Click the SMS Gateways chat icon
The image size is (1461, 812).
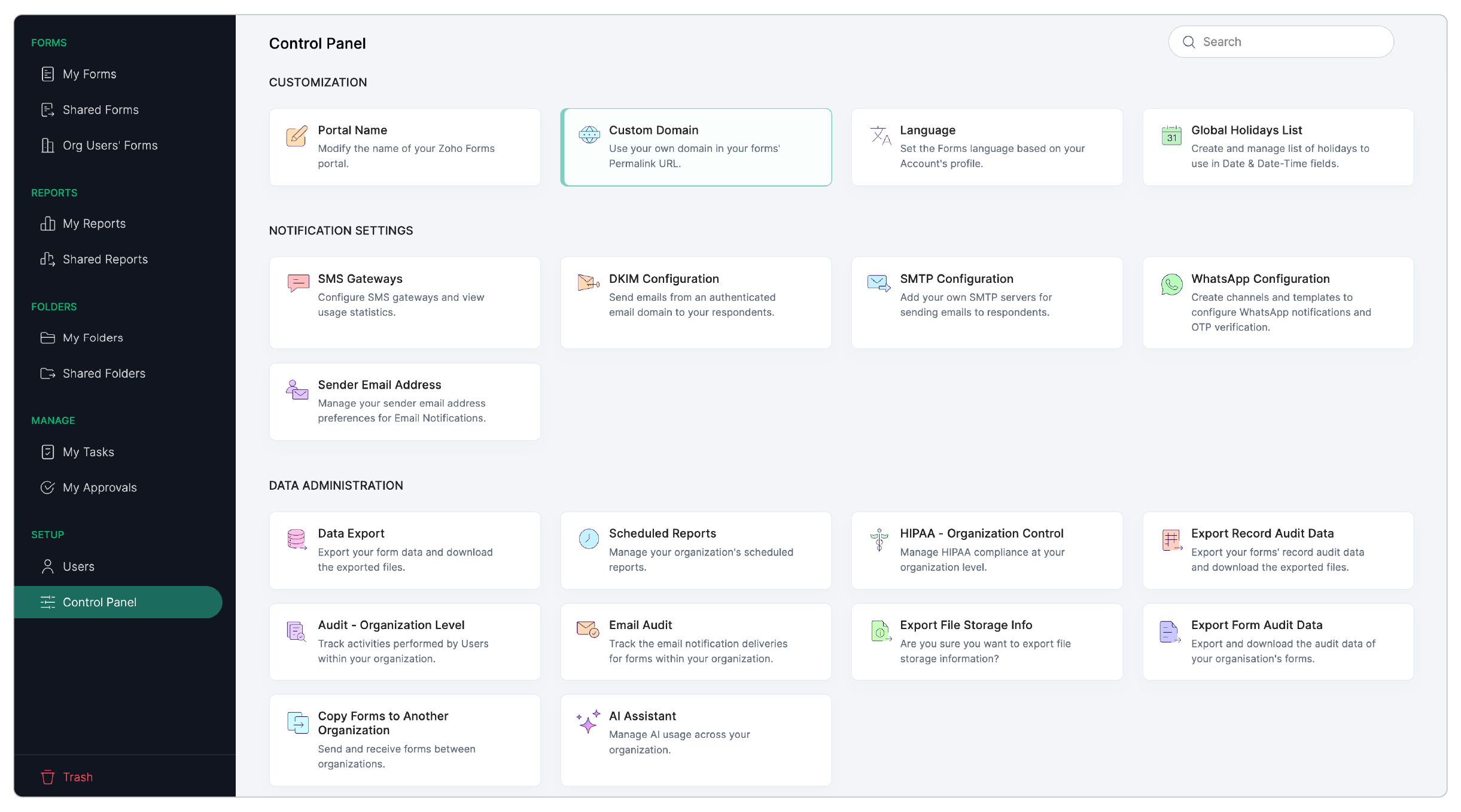(298, 283)
